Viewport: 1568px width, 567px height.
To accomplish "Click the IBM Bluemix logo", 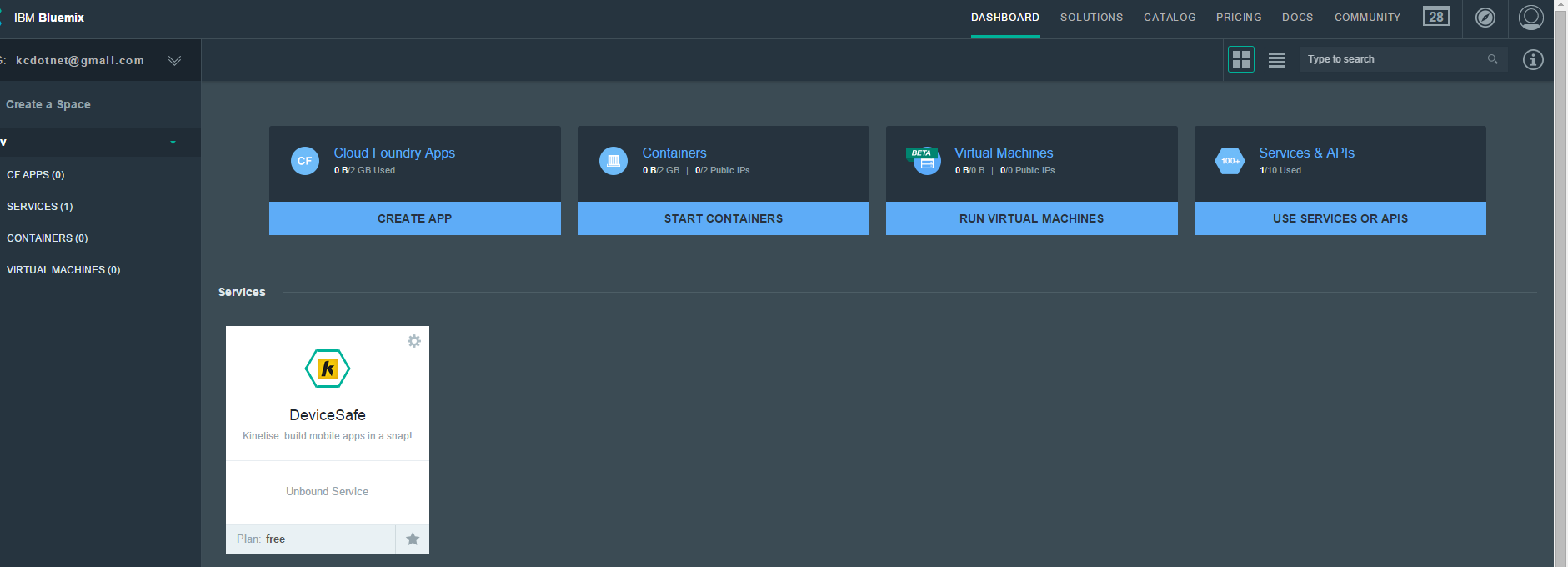I will point(48,18).
